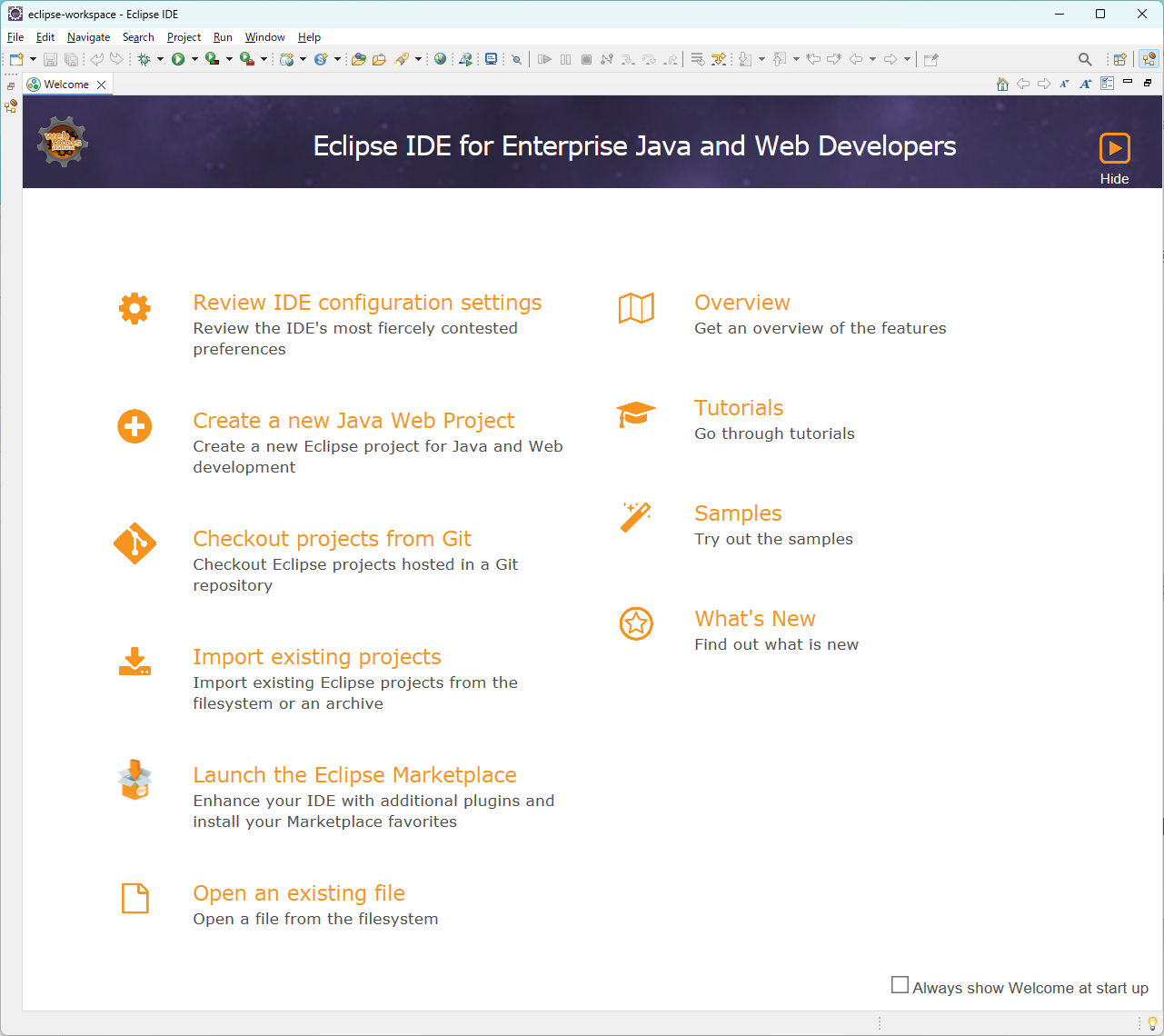1164x1036 pixels.
Task: Click the Debug bug icon
Action: 144,59
